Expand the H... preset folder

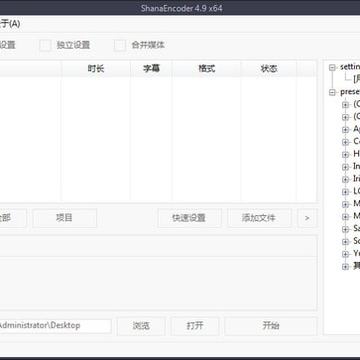(345, 154)
